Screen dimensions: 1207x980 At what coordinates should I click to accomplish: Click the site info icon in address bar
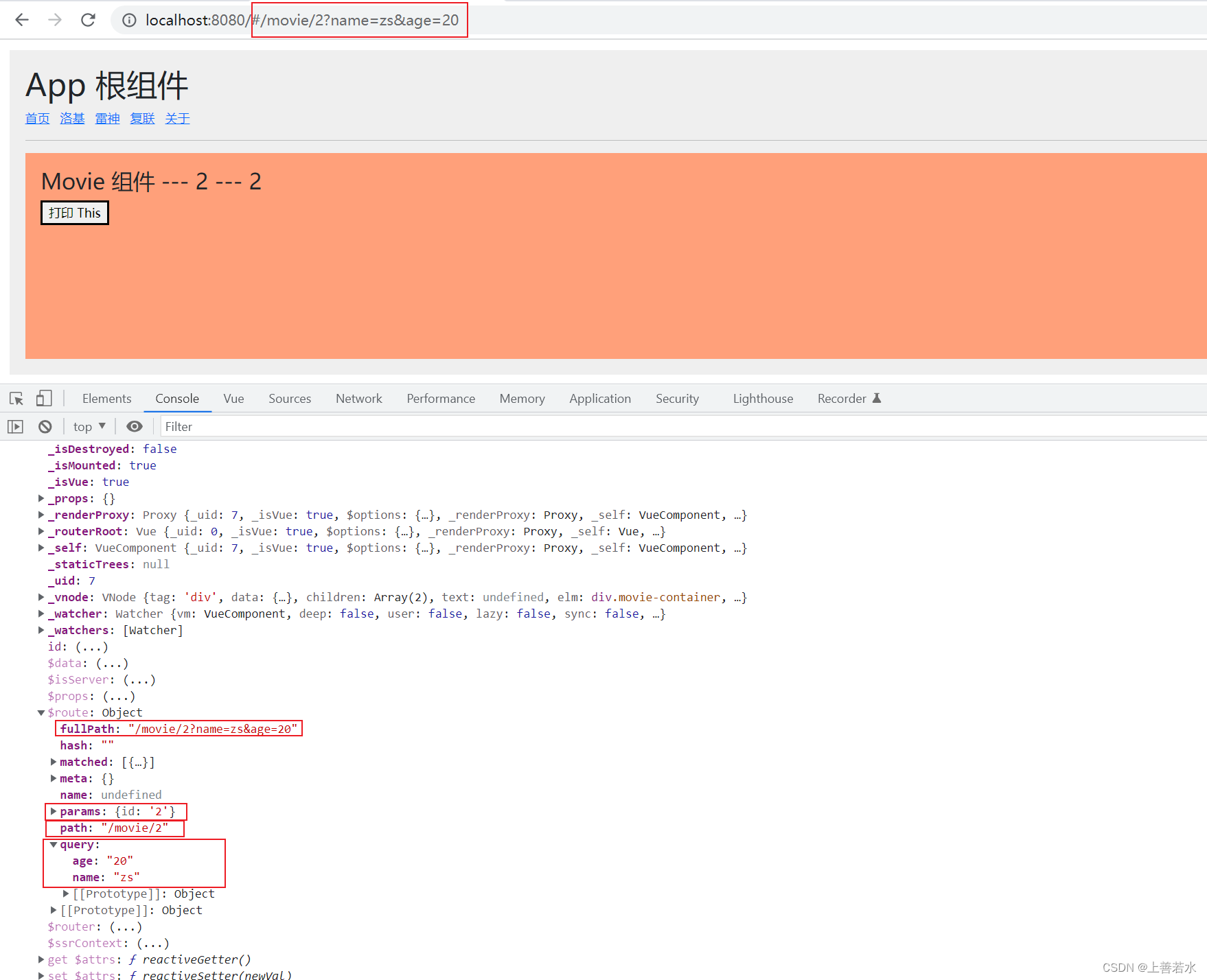[129, 21]
